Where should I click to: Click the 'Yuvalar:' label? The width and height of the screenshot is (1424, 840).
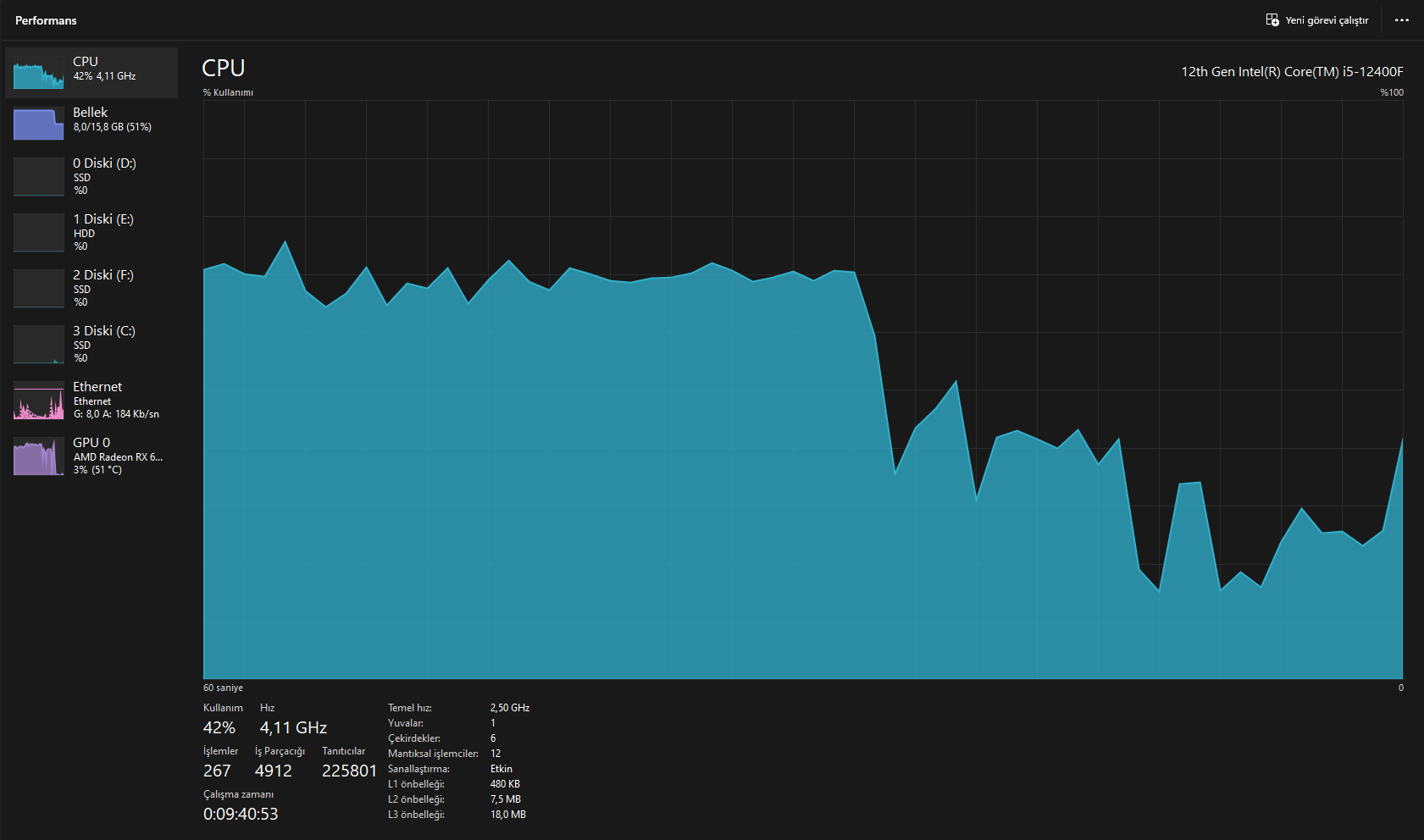tap(406, 723)
